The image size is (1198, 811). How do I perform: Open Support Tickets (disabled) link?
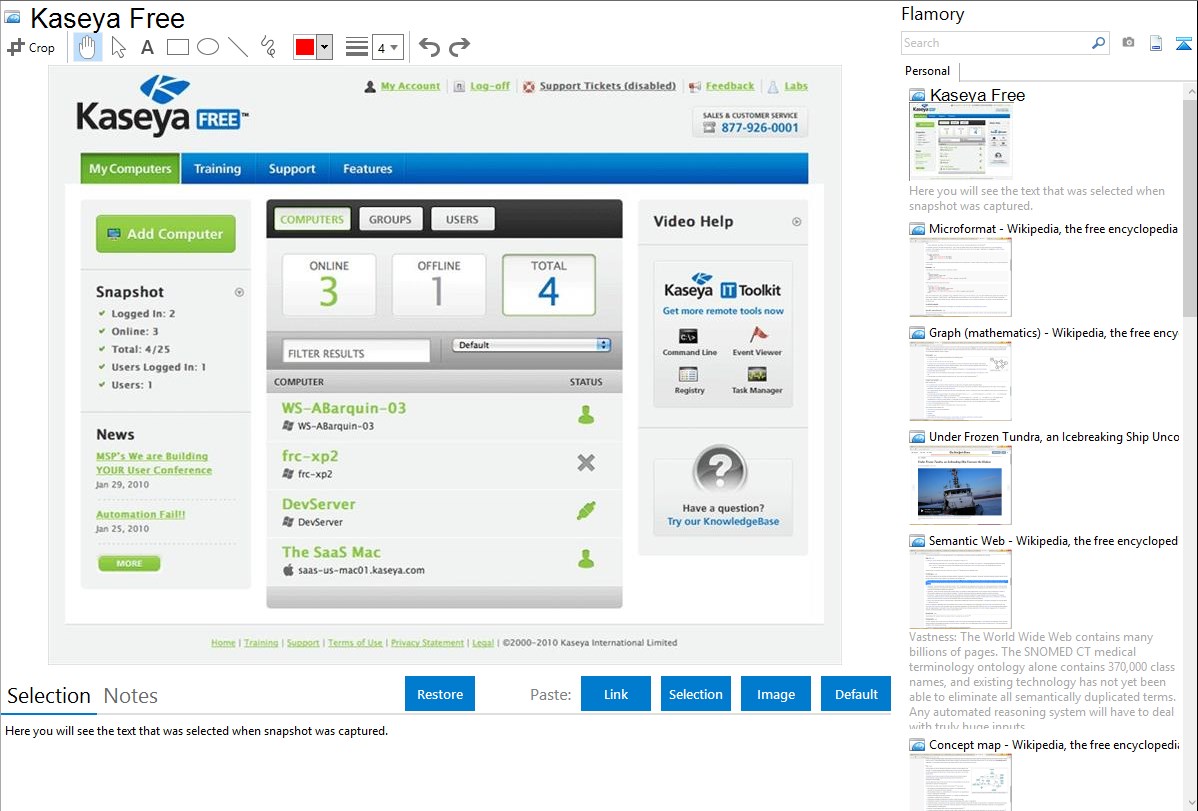click(607, 86)
